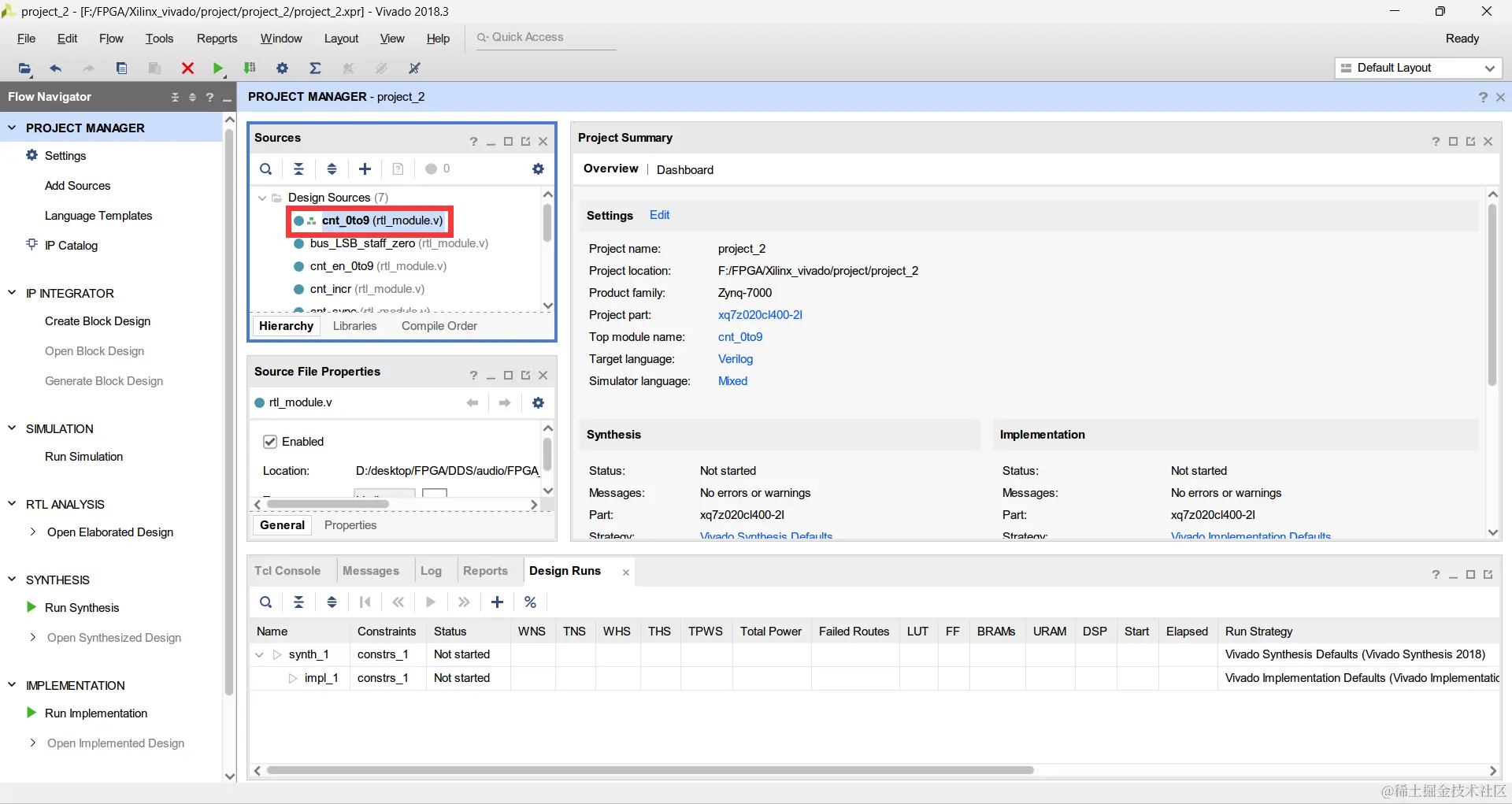Add sources with the plus icon
1512x804 pixels.
click(365, 169)
